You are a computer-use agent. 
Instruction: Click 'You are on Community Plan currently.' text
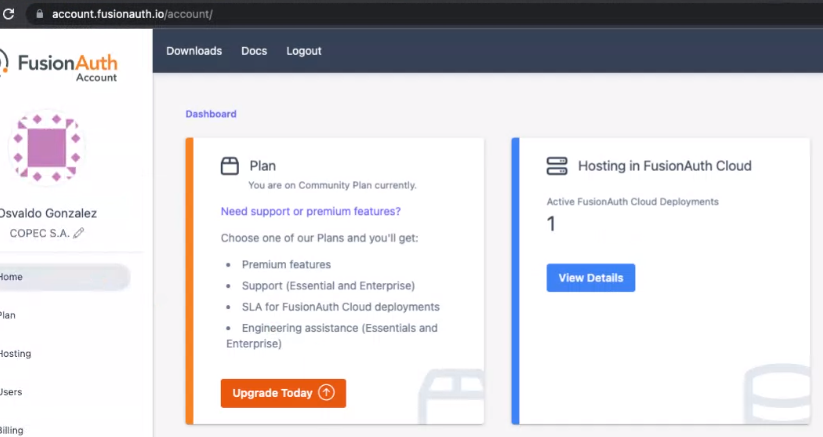pos(332,185)
